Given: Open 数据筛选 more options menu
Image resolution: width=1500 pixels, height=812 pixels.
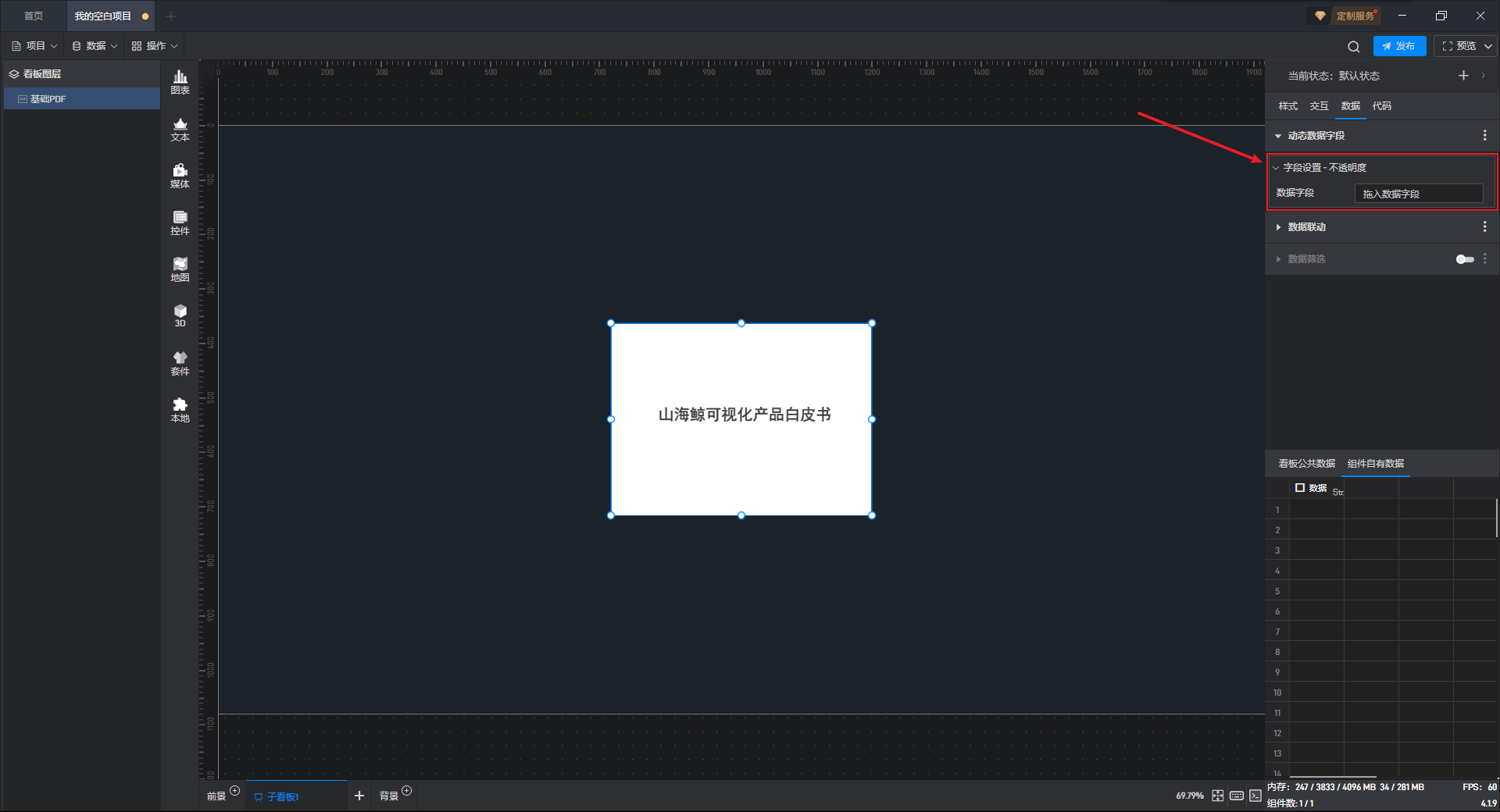Looking at the screenshot, I should [x=1485, y=258].
